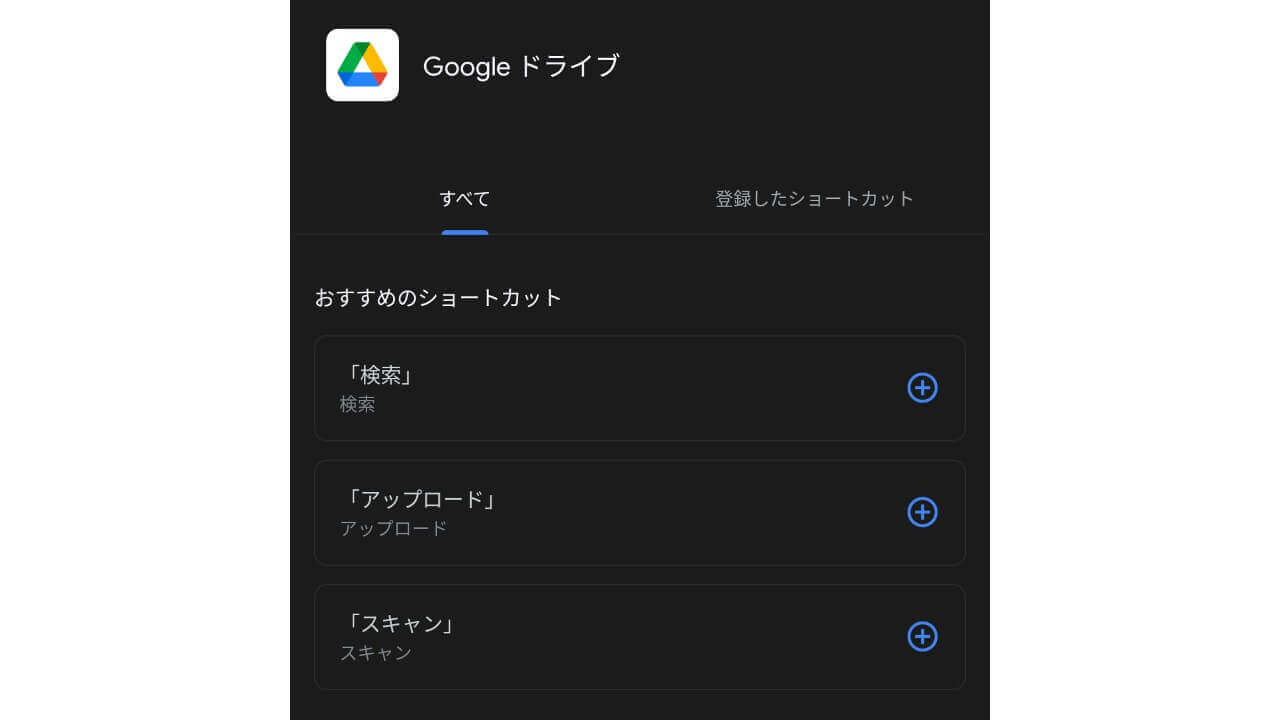This screenshot has width=1280, height=720.
Task: Click the 検索 subtitle text
Action: click(x=358, y=405)
